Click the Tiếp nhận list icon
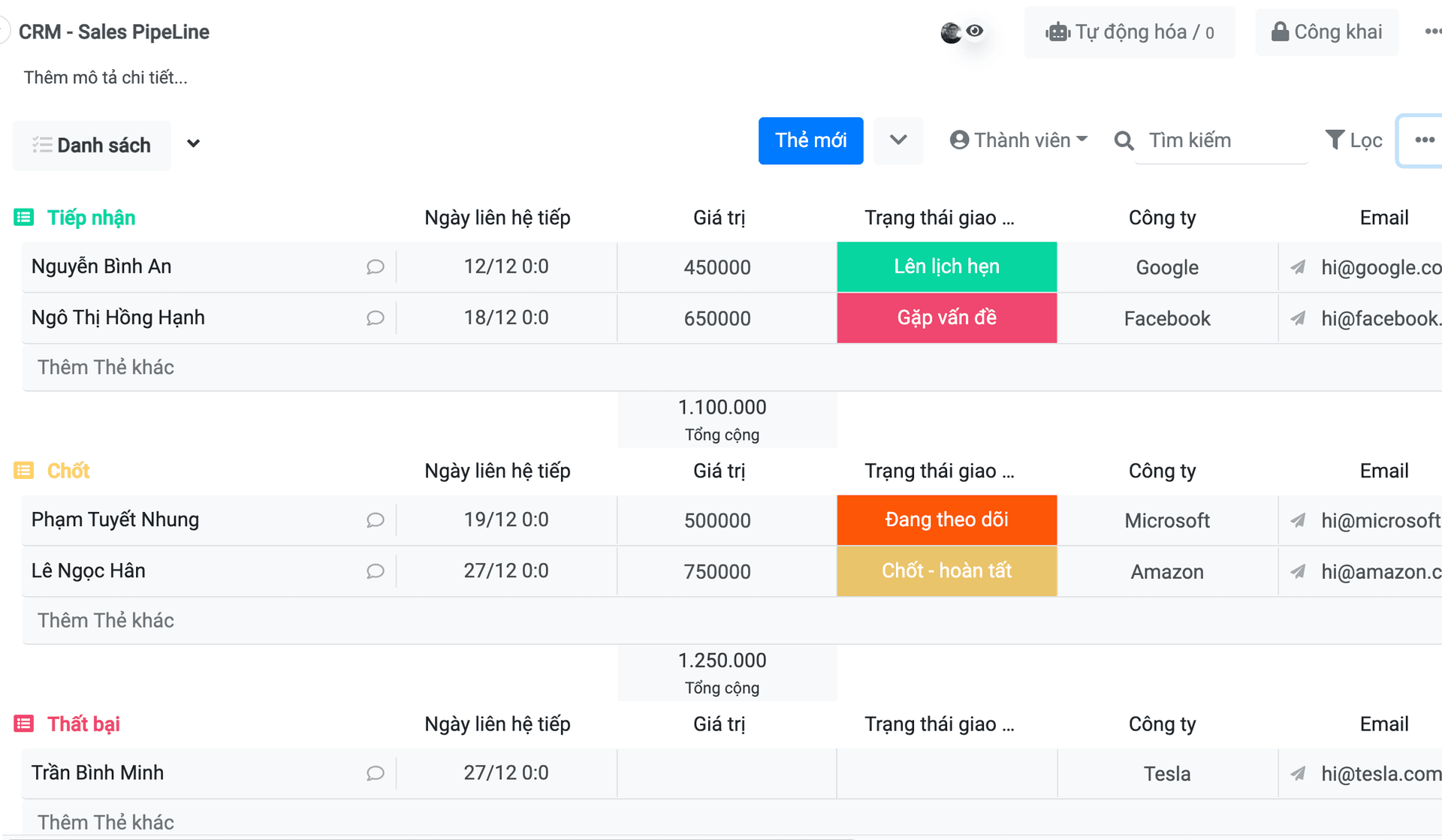This screenshot has height=840, width=1442. click(x=23, y=218)
